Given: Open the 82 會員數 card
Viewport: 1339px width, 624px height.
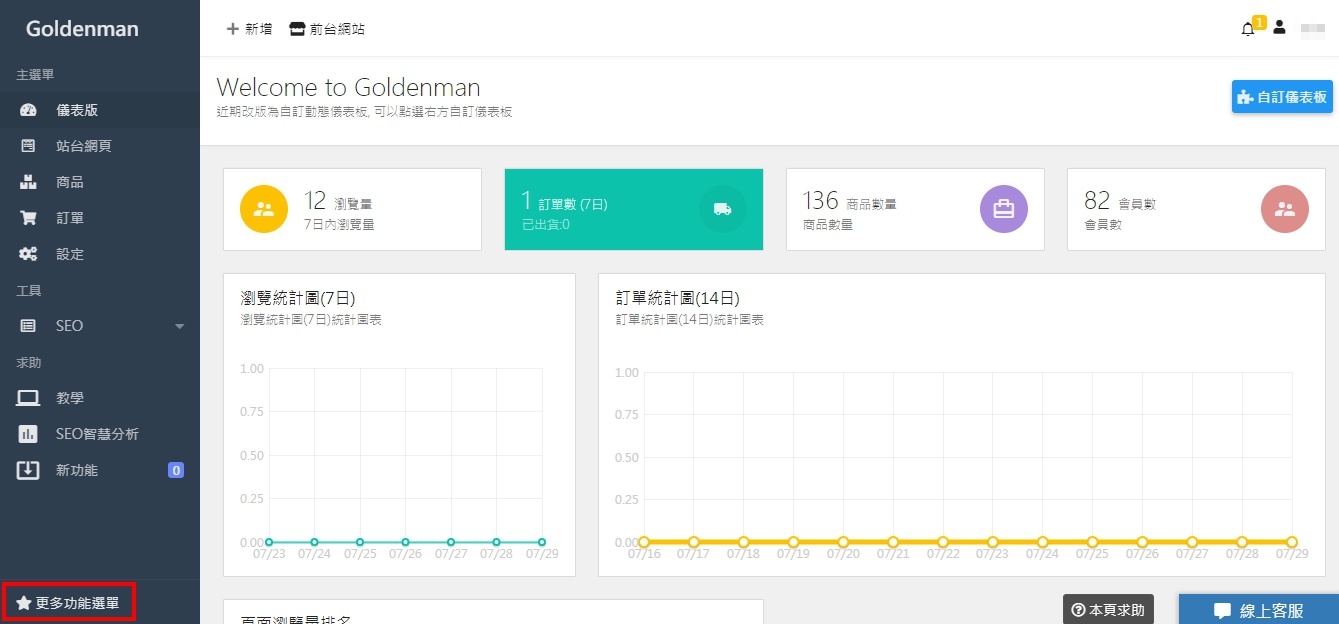Looking at the screenshot, I should (1197, 209).
